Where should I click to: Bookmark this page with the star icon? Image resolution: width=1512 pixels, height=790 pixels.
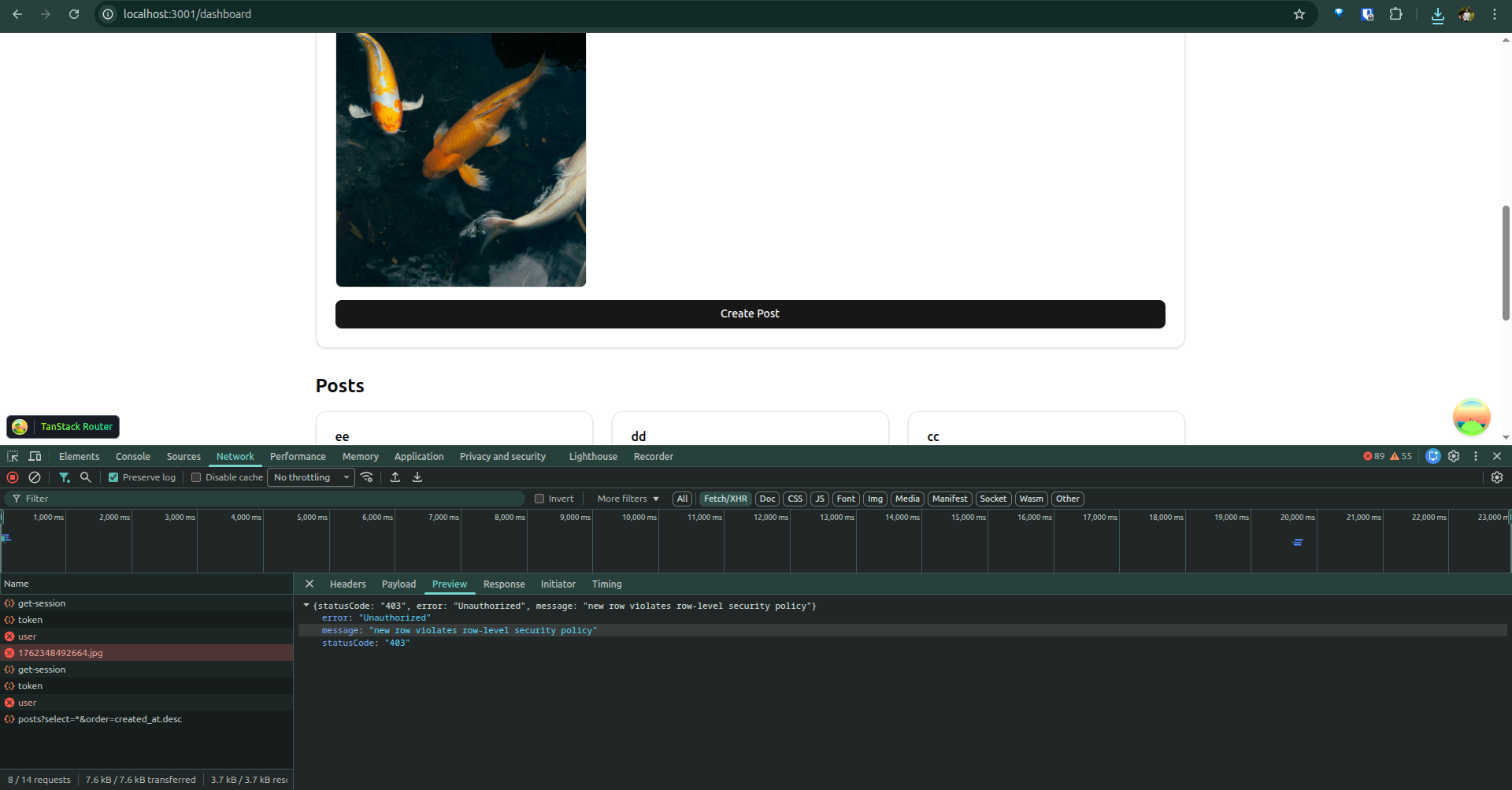(1299, 14)
